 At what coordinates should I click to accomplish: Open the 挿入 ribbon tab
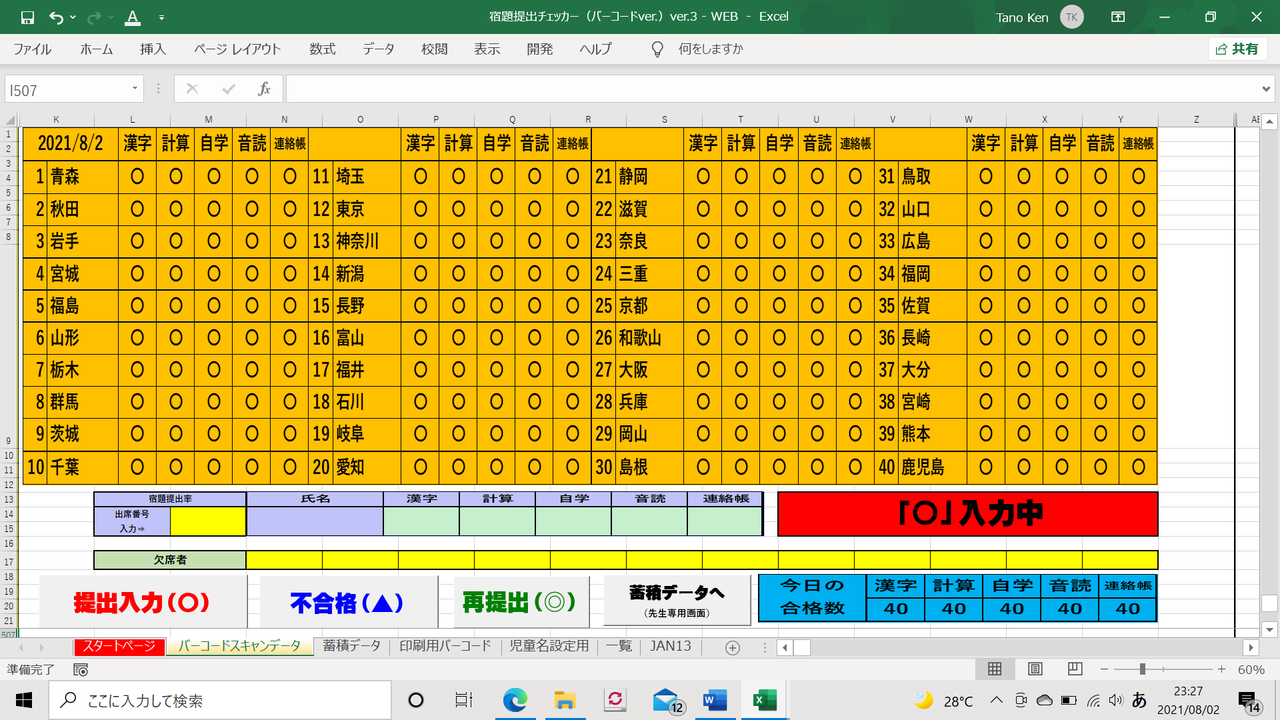(x=153, y=48)
